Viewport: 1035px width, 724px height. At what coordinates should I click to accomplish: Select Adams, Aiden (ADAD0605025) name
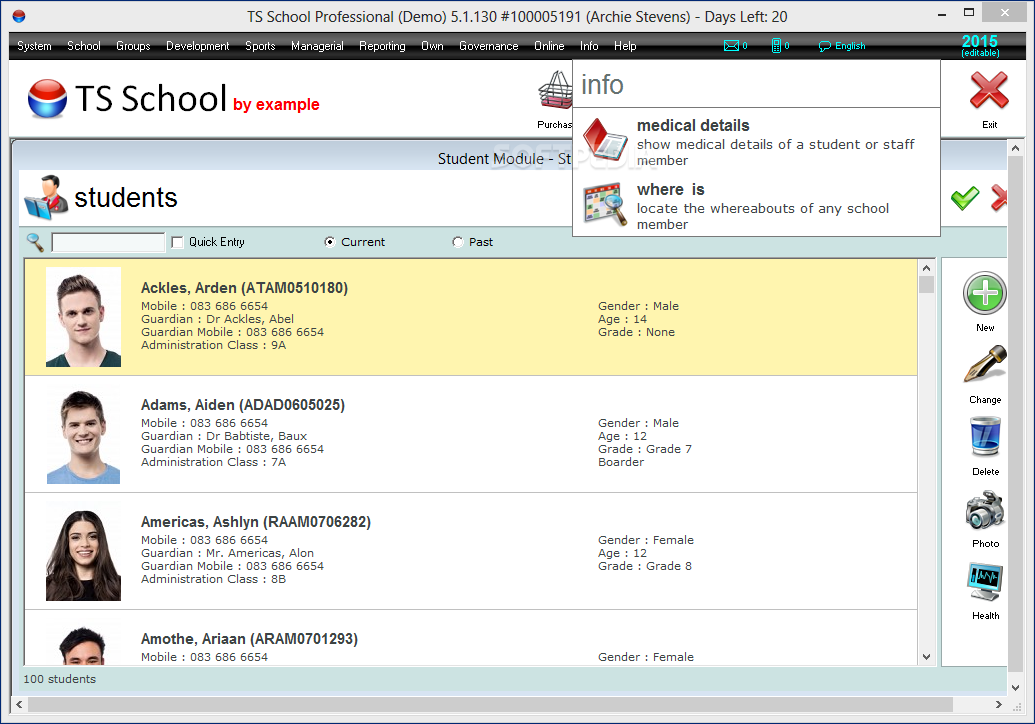pos(243,405)
